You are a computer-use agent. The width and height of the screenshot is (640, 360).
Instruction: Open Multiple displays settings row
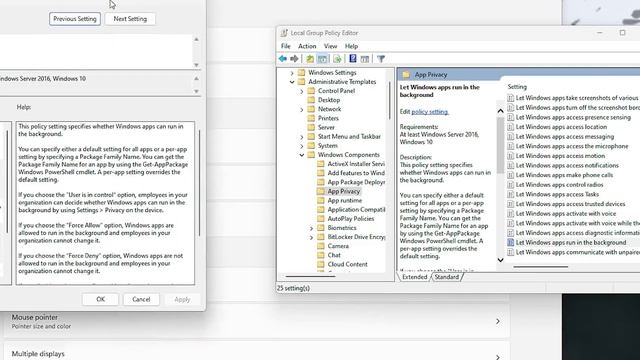(256, 353)
